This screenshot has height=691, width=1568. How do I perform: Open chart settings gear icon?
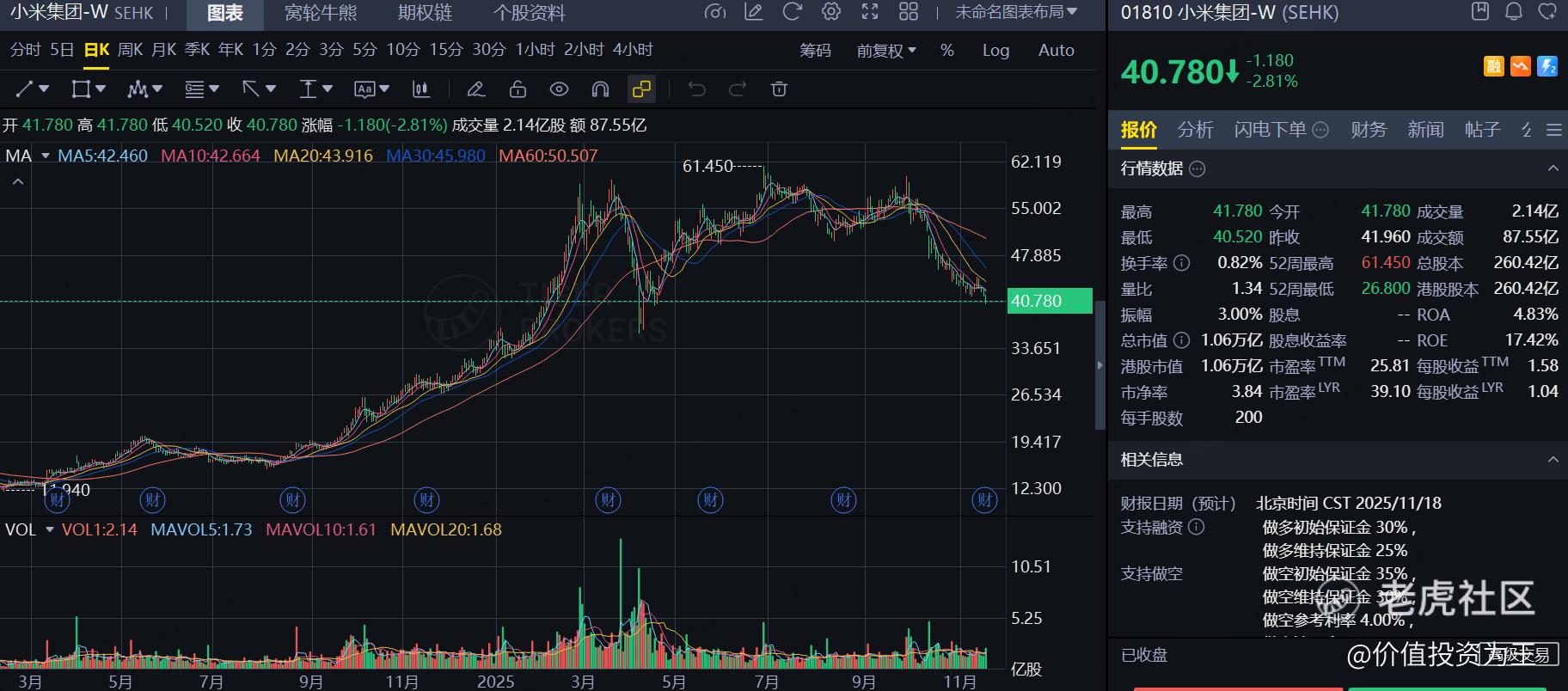click(x=830, y=12)
